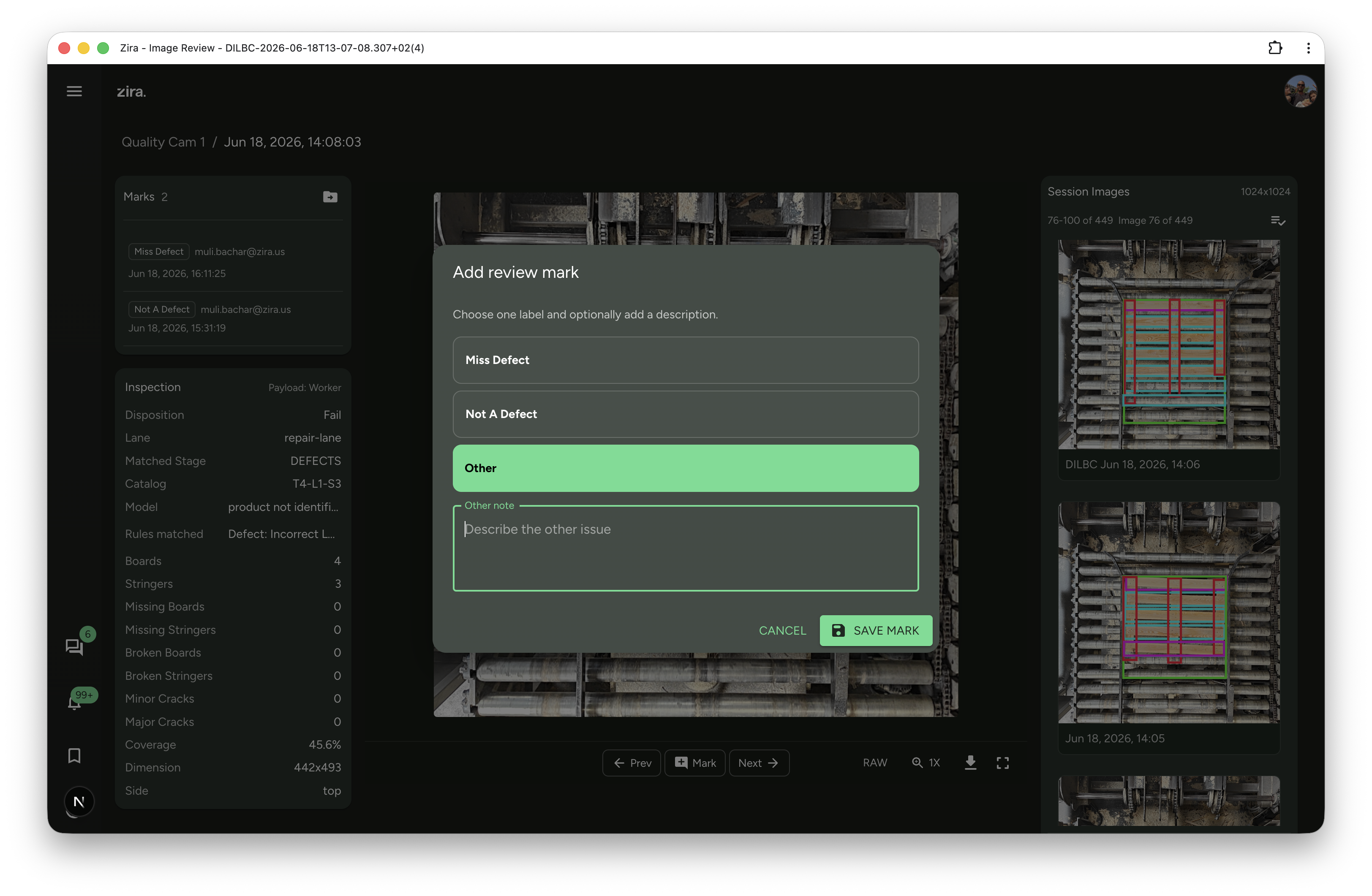
Task: Click the Catalog value T4-L1-S3
Action: [316, 484]
